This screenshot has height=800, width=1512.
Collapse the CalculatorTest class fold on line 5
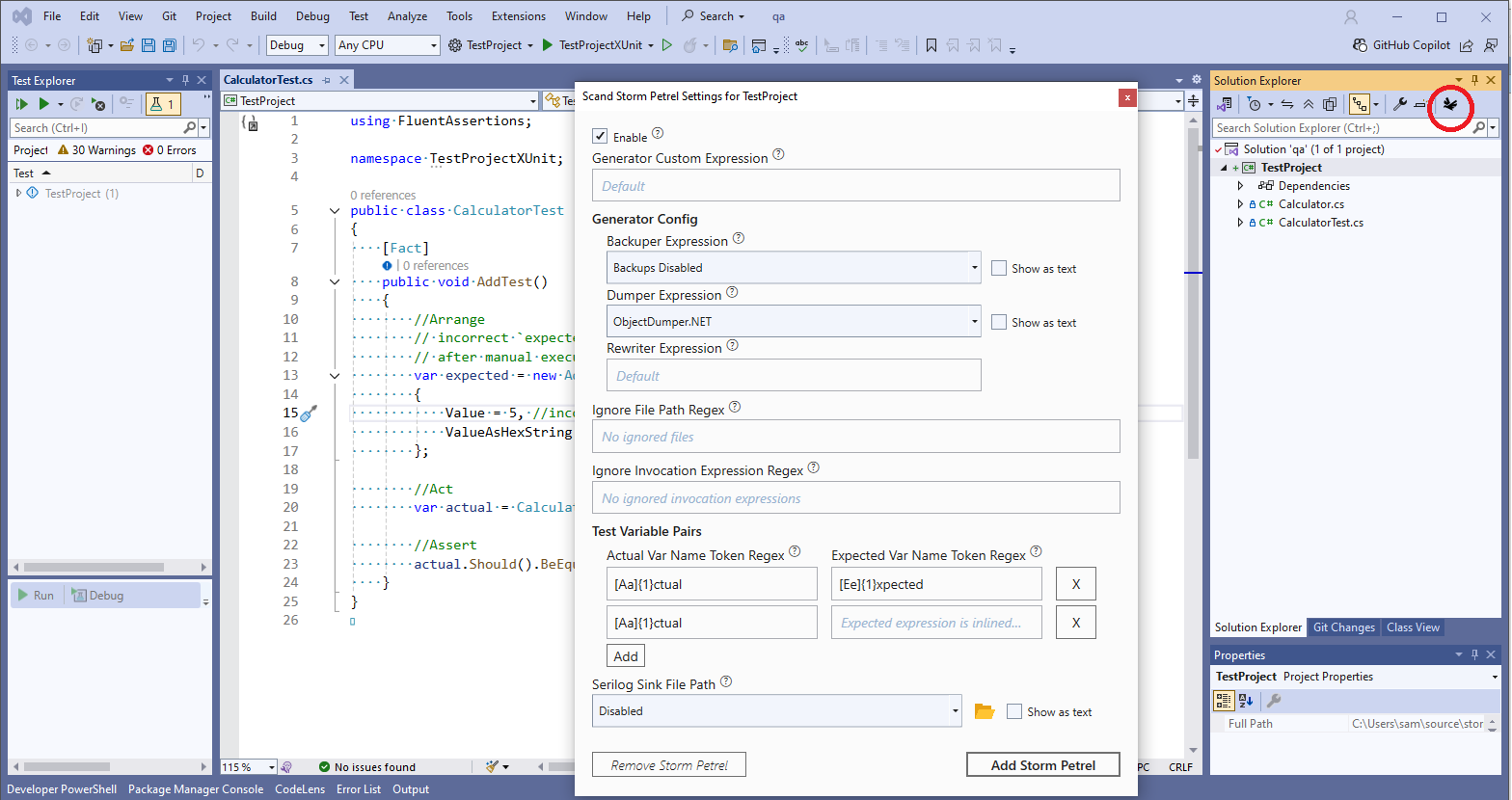pos(335,211)
